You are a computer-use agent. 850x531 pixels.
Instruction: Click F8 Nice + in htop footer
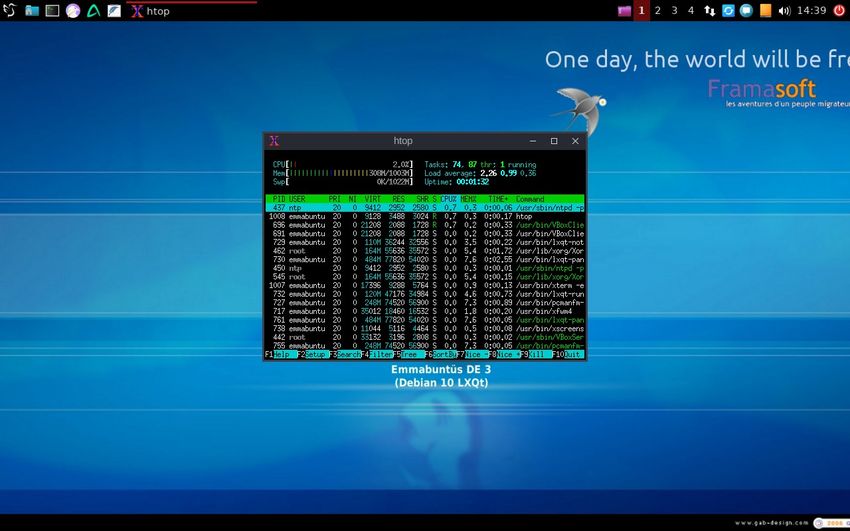pos(505,354)
